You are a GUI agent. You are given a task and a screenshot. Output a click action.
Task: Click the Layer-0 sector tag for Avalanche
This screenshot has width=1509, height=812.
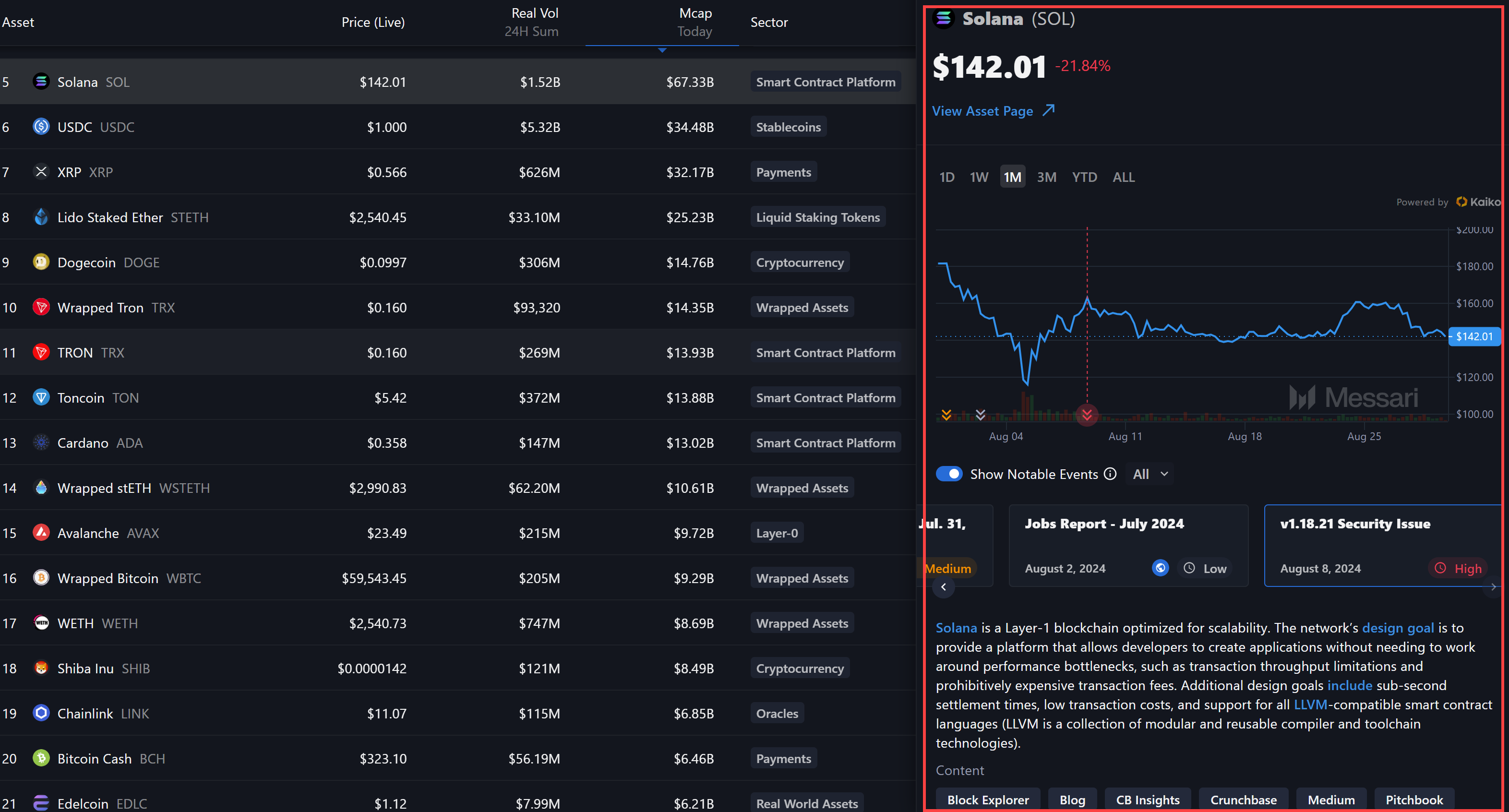777,533
